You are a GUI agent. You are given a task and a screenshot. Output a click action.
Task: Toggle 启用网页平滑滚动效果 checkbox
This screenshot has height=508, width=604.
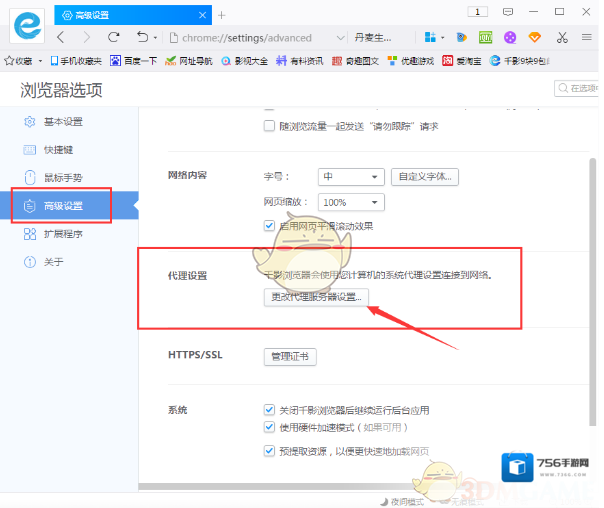(x=269, y=226)
